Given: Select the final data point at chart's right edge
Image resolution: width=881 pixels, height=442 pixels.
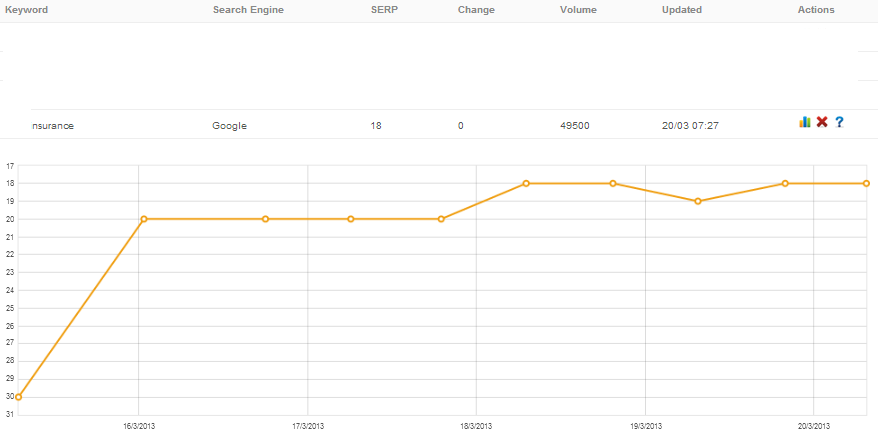Looking at the screenshot, I should click(866, 184).
